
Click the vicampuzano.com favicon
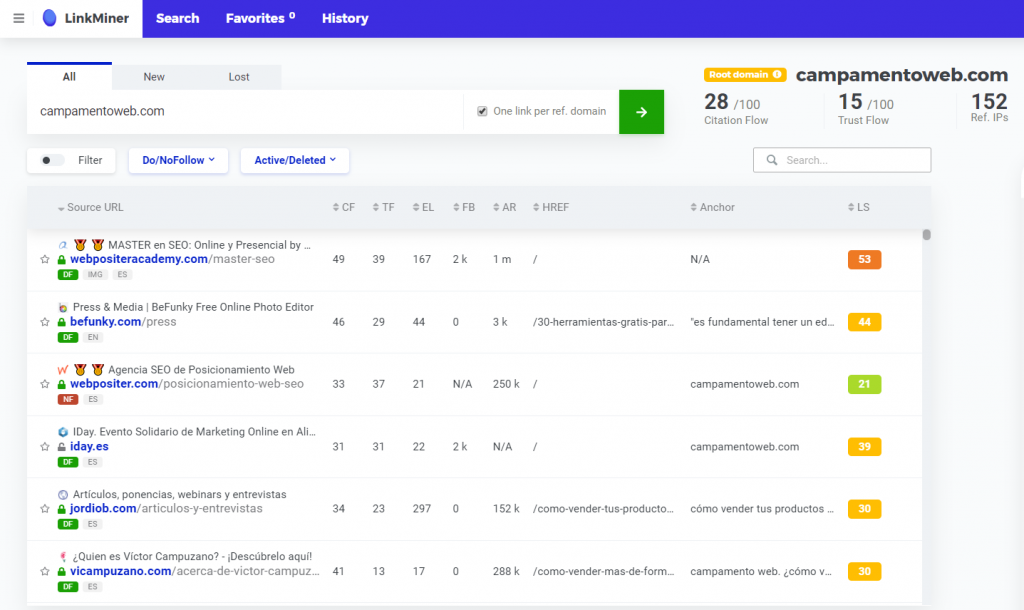coord(63,556)
